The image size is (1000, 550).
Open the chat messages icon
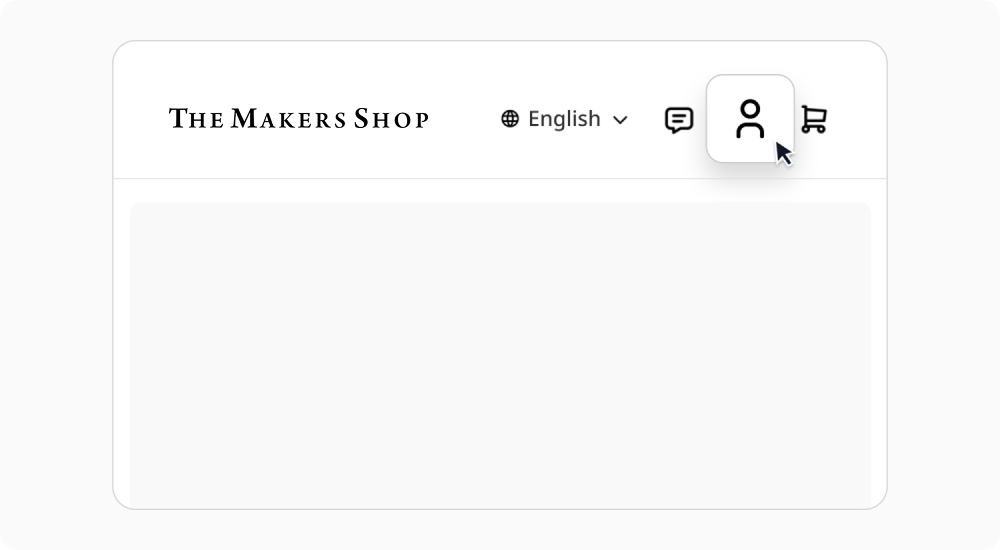pos(679,120)
